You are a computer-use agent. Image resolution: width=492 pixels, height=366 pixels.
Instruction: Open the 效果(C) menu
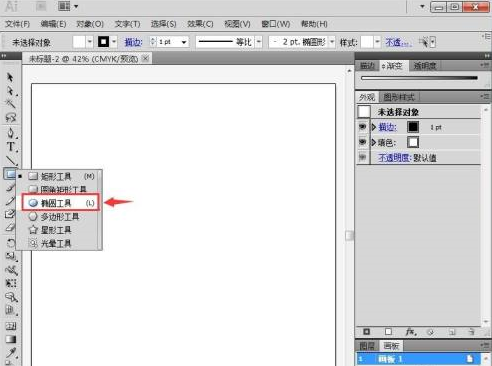click(200, 24)
